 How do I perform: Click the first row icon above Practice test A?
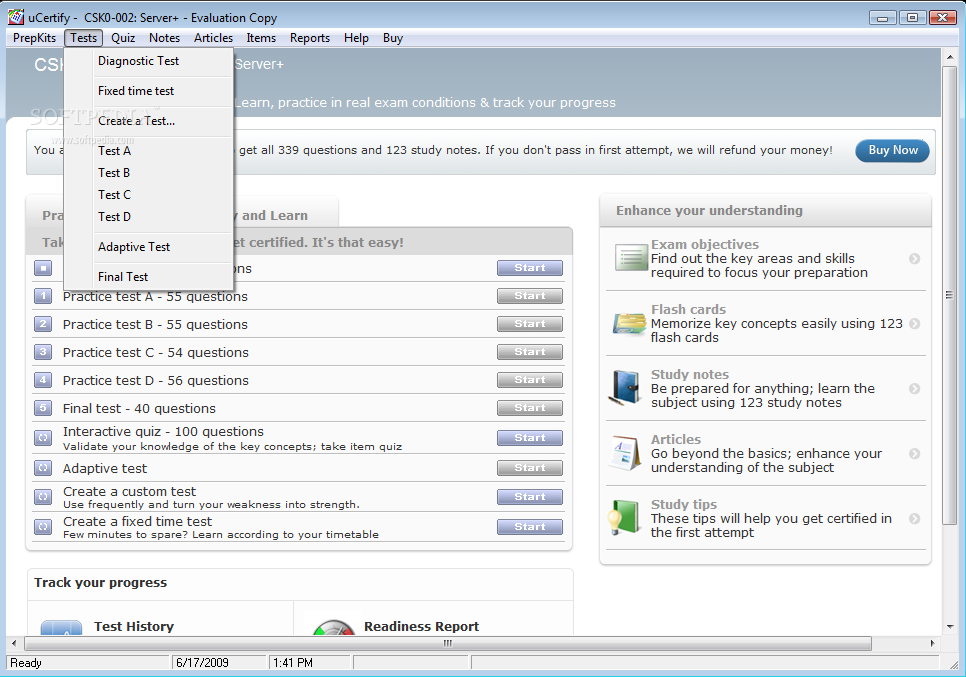(43, 268)
